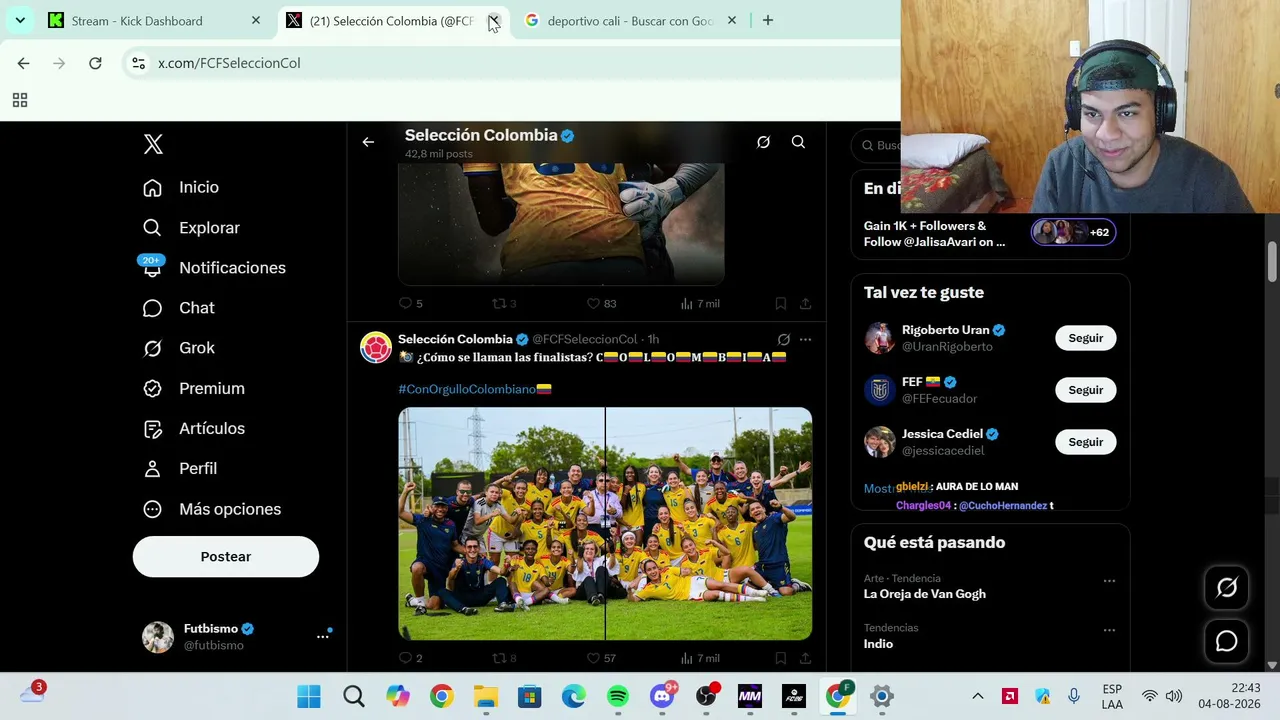
Task: Reply to the post with 2 comments
Action: click(x=411, y=658)
